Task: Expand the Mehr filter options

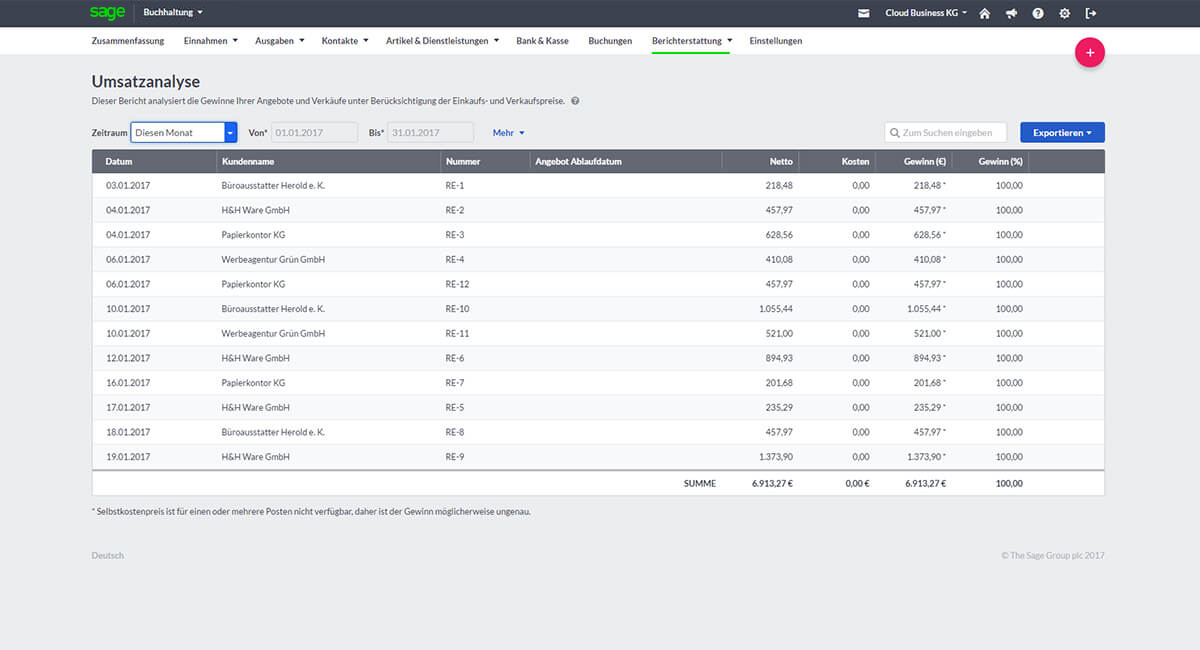Action: point(508,132)
